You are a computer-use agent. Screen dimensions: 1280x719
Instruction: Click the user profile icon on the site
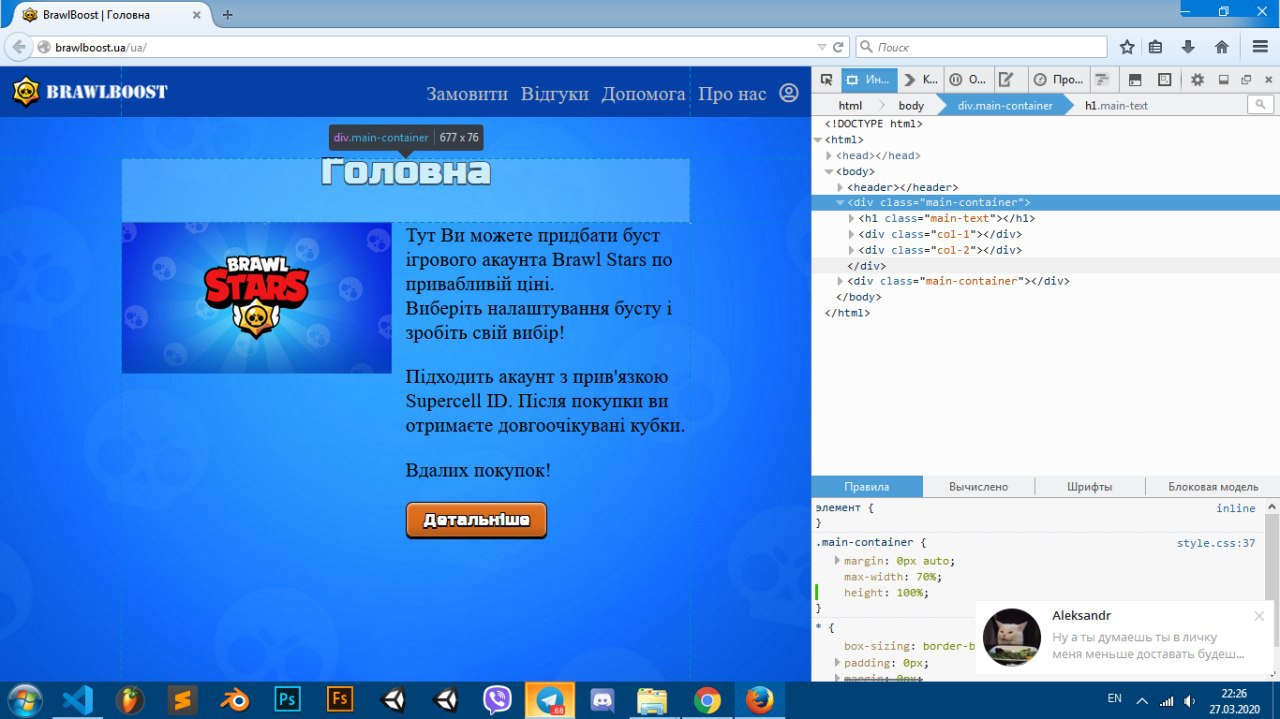click(x=789, y=93)
